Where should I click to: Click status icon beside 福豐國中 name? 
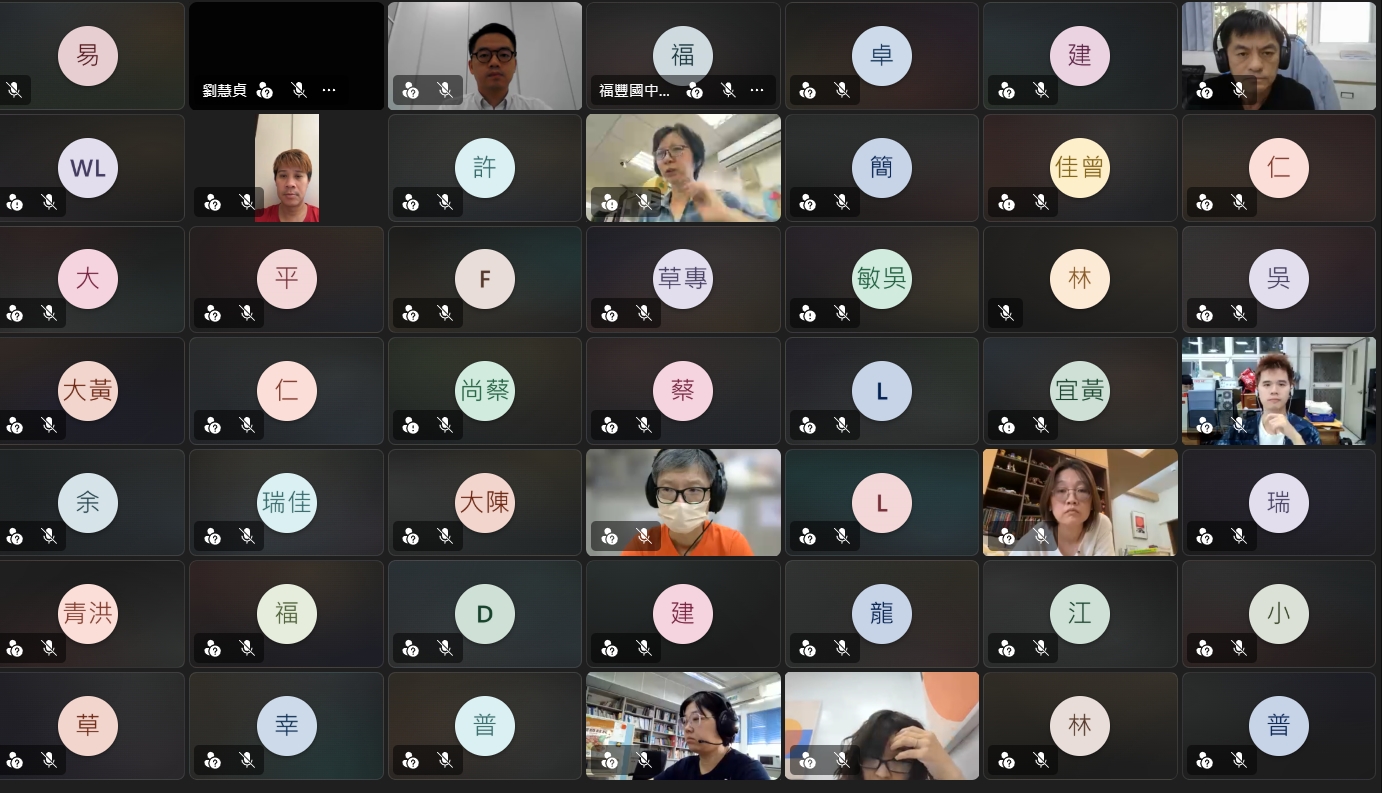(695, 90)
